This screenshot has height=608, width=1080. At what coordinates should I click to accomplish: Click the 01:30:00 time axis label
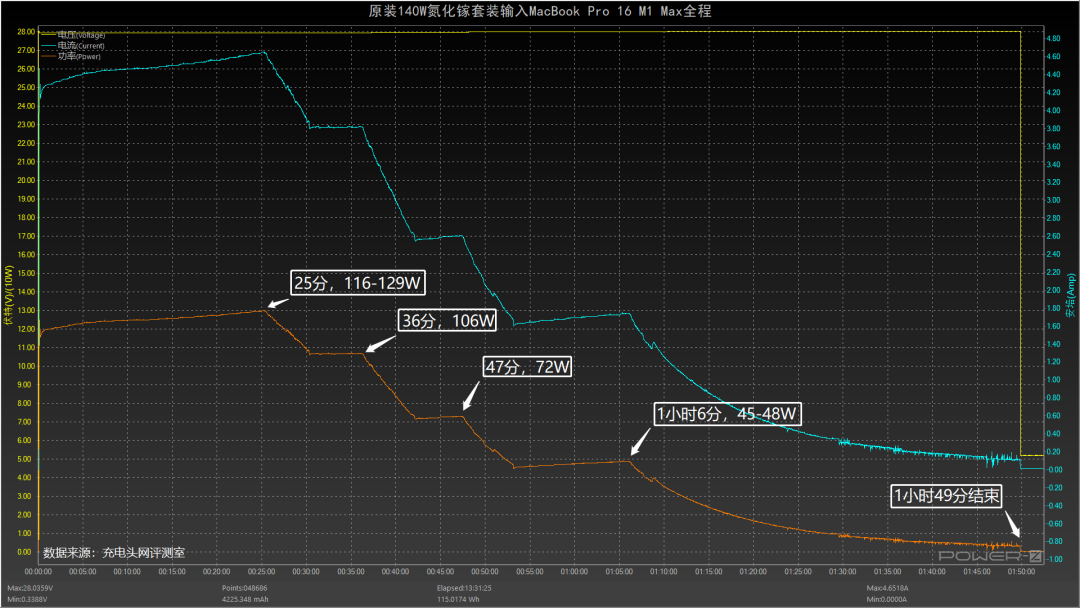point(842,572)
